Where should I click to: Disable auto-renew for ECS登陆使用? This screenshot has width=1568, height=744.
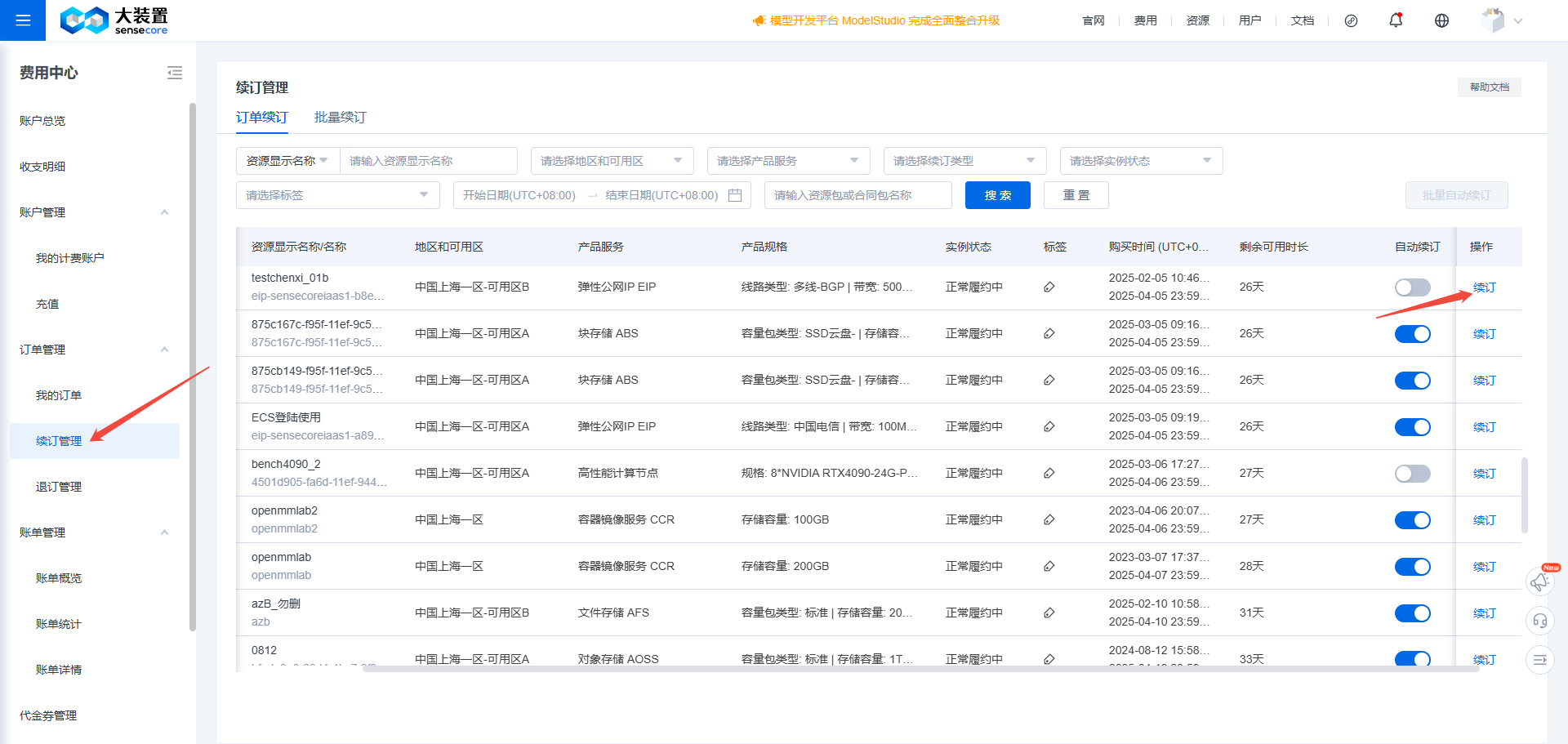tap(1412, 427)
